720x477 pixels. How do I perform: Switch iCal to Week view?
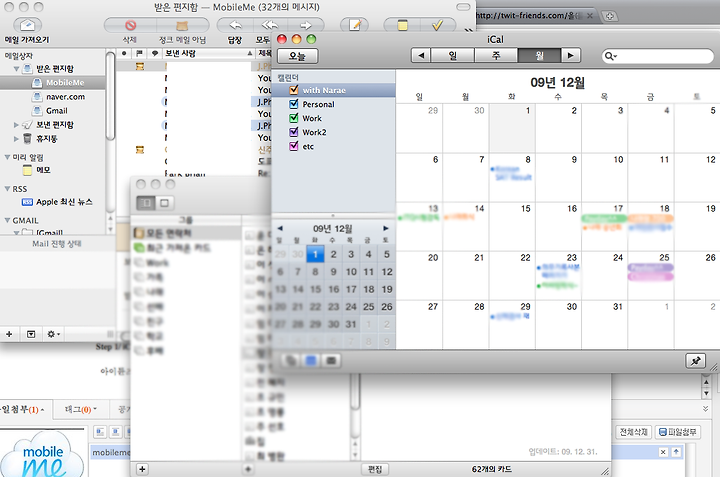[496, 56]
